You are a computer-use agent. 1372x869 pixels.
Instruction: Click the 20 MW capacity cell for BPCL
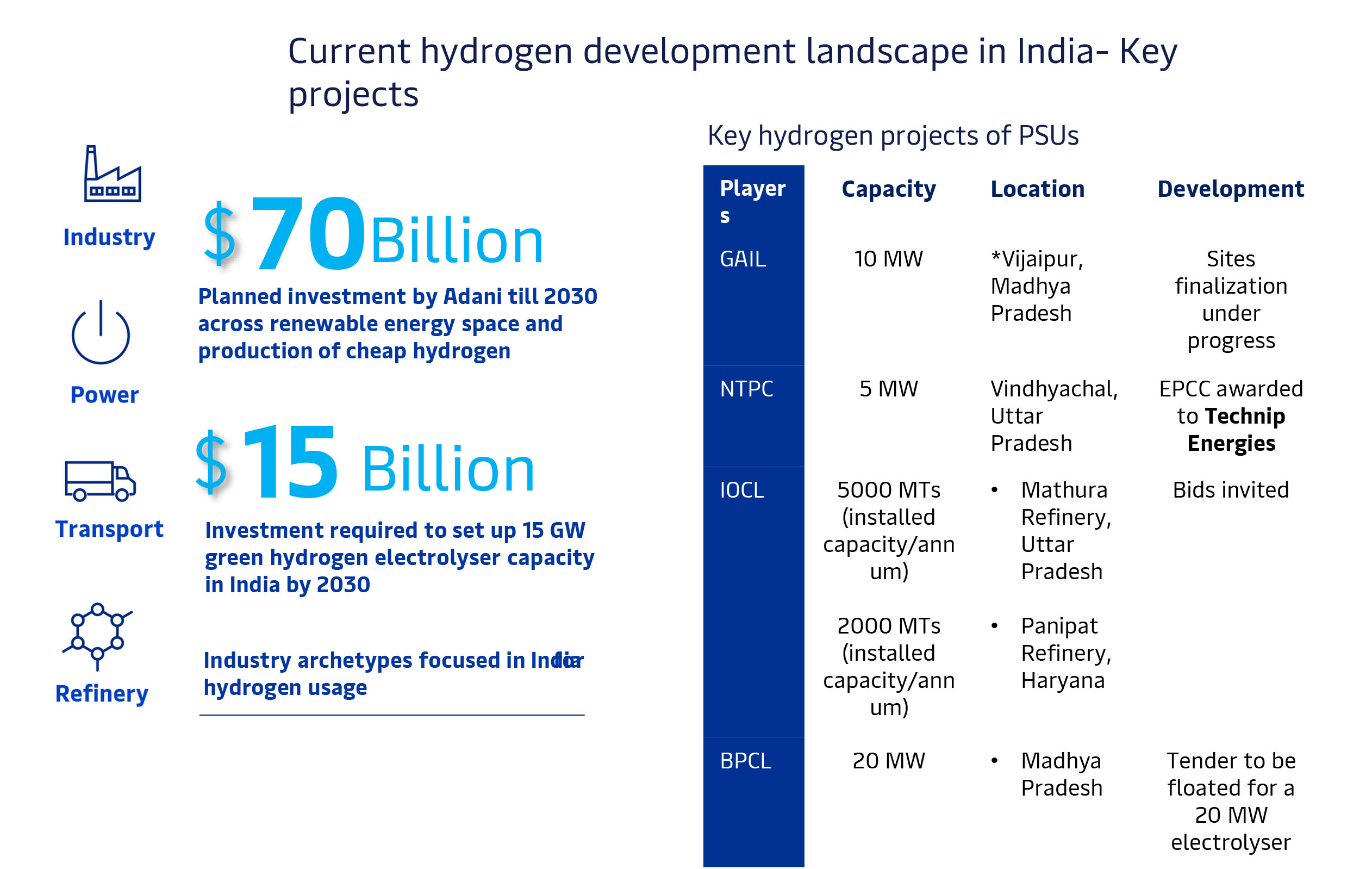click(x=889, y=761)
